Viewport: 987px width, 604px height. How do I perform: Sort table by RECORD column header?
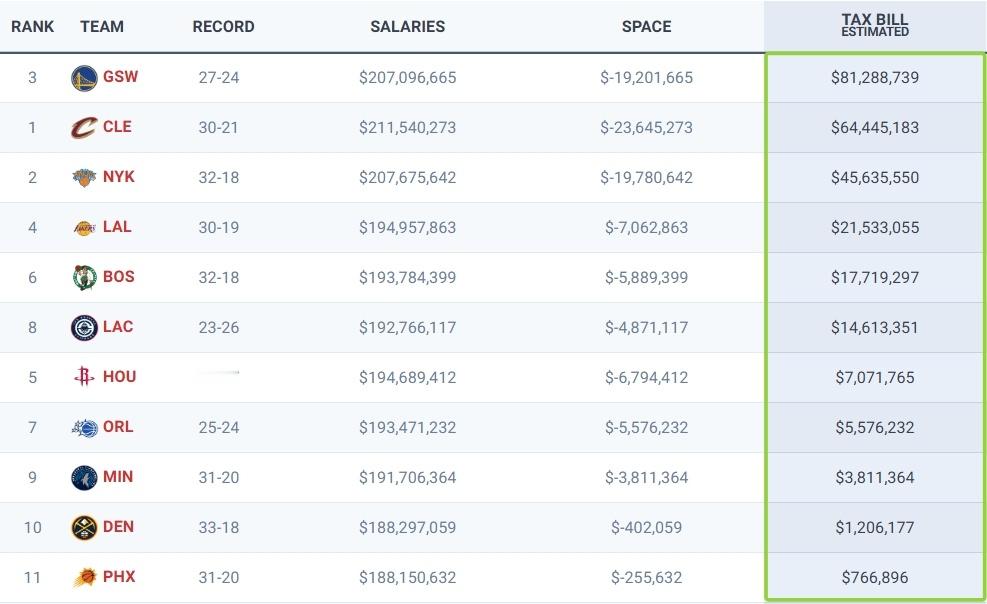coord(223,26)
